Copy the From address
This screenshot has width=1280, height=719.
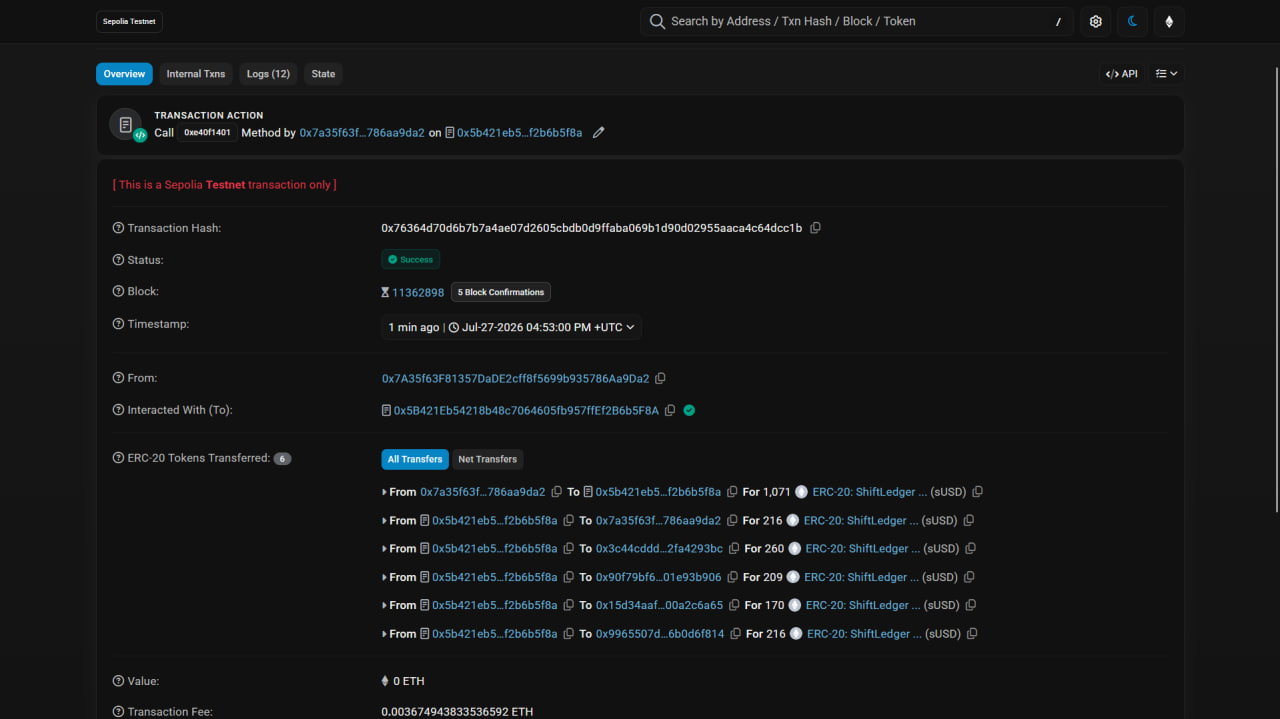(660, 379)
